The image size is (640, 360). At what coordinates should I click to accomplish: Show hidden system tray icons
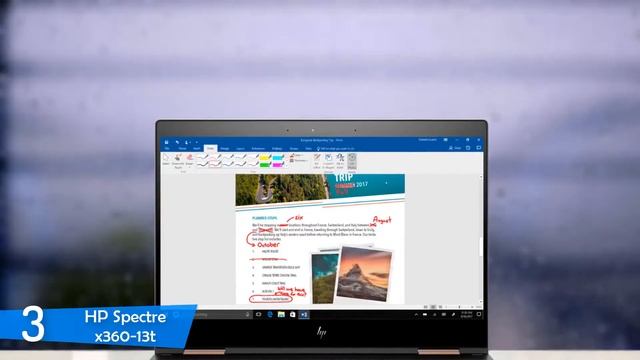pos(416,315)
